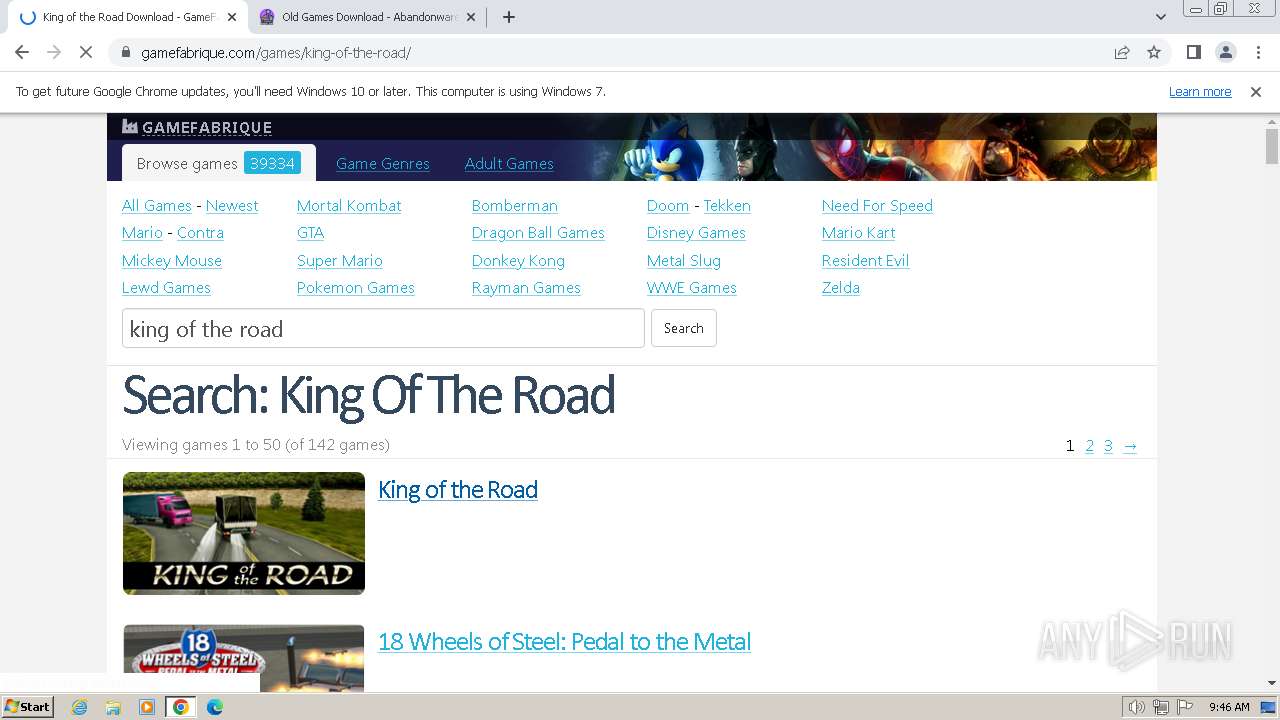
Task: Click the Chrome icon in the taskbar
Action: pyautogui.click(x=181, y=707)
